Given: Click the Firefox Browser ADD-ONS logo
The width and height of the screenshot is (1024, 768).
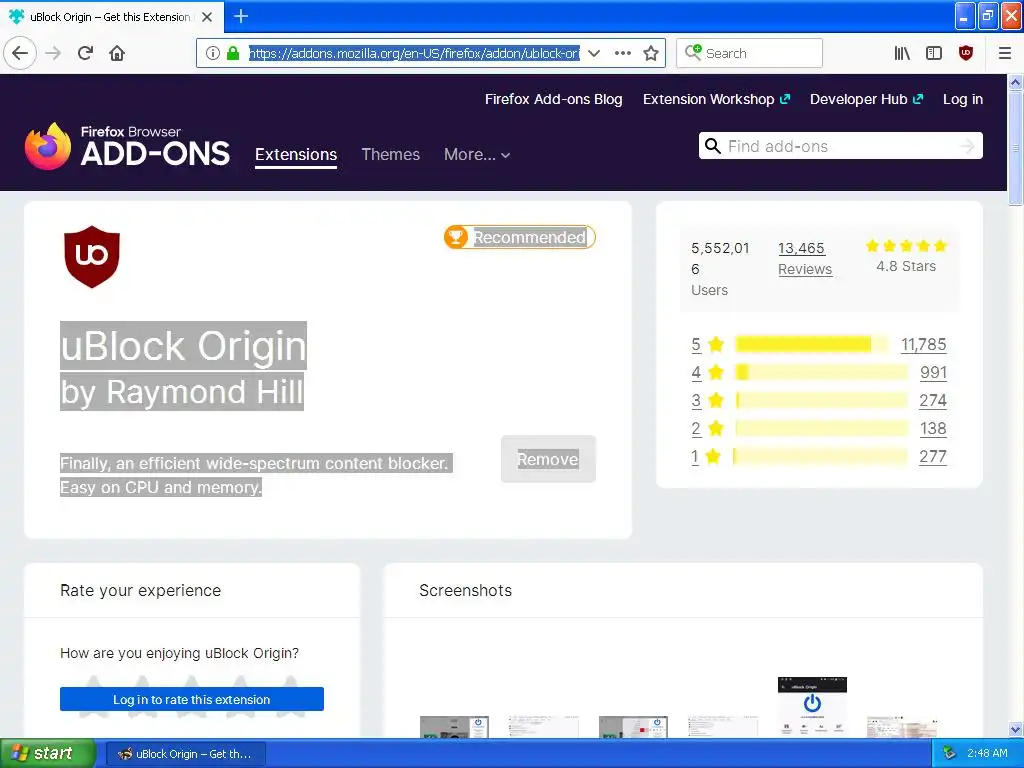Looking at the screenshot, I should click(127, 147).
